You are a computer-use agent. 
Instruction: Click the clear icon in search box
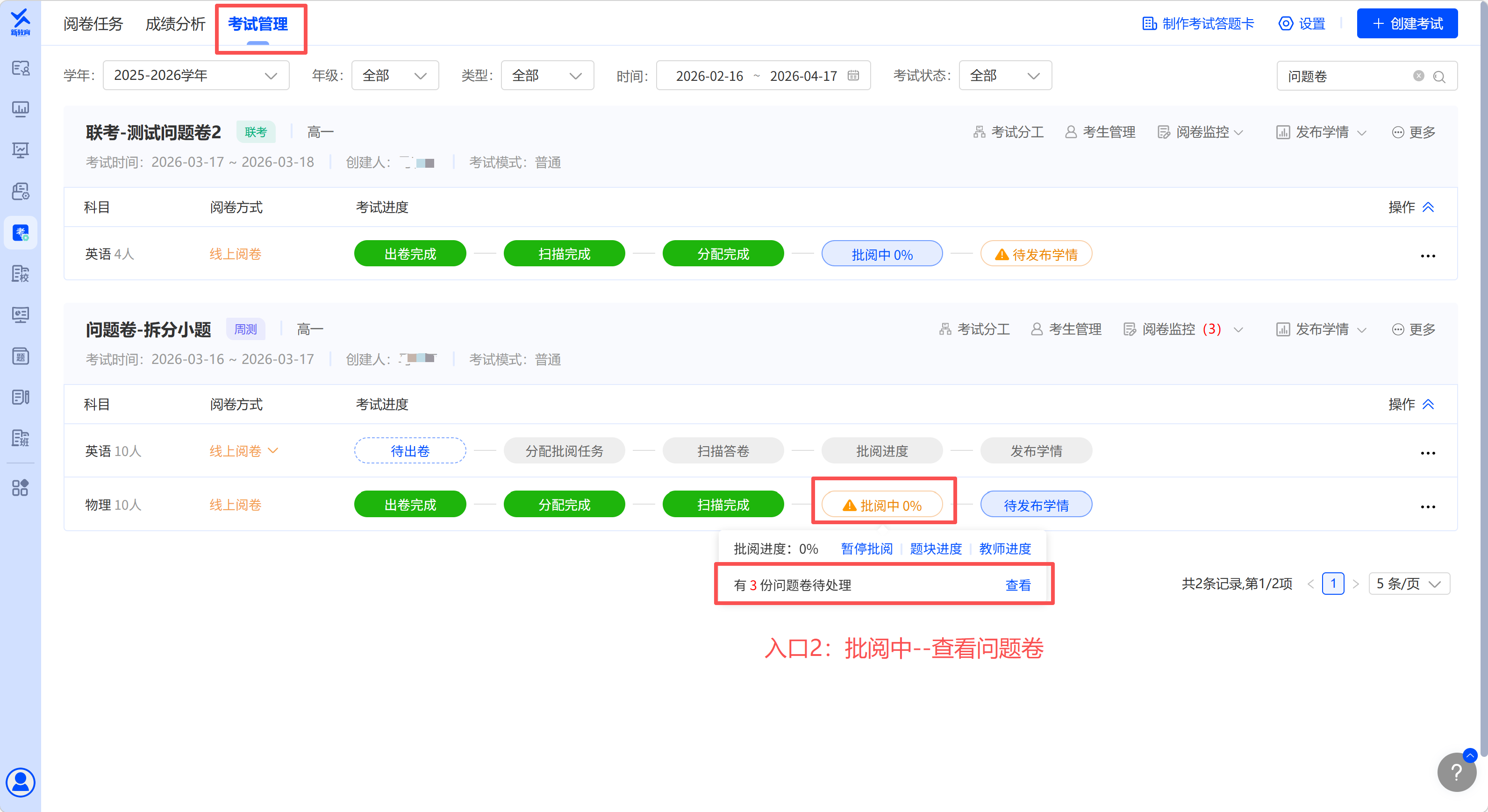[1418, 76]
